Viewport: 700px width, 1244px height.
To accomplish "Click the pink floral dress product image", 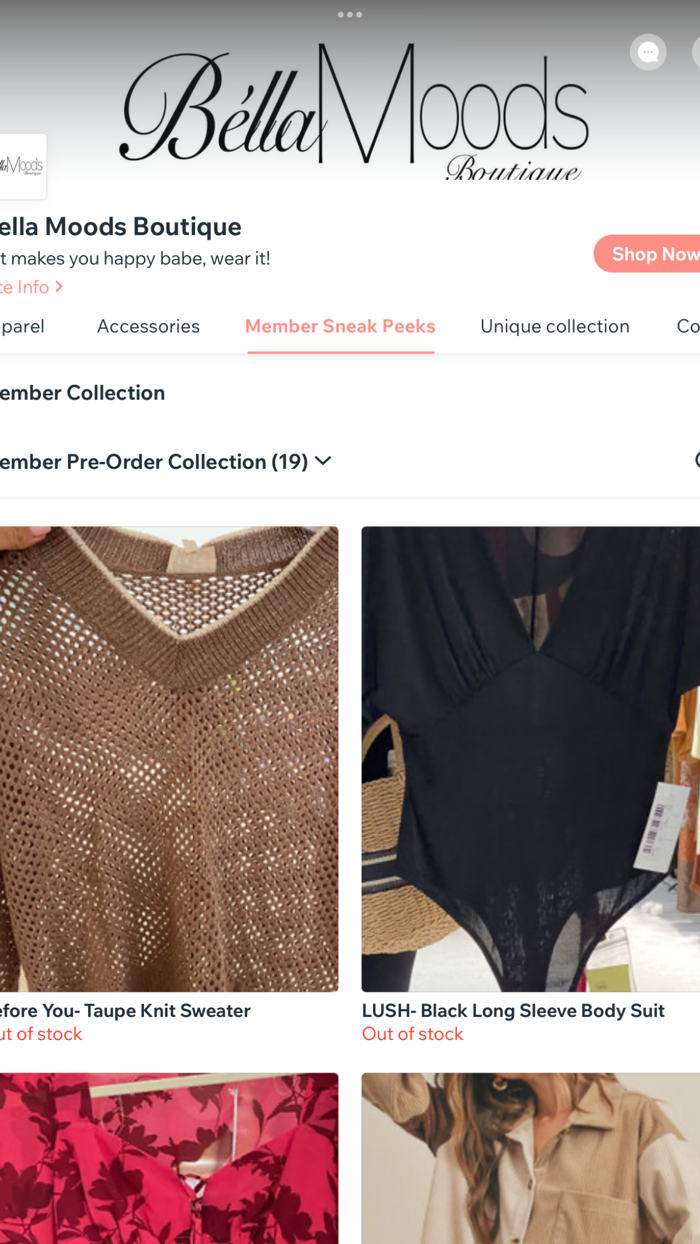I will (169, 1158).
